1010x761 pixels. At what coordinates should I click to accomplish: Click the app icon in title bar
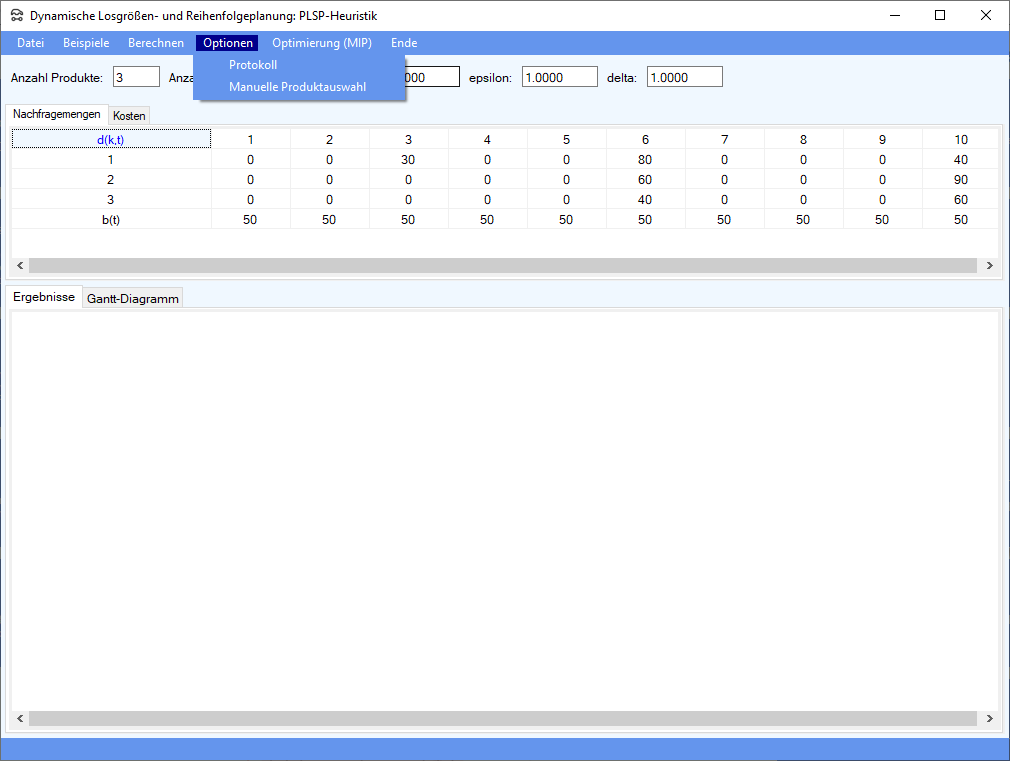[17, 16]
